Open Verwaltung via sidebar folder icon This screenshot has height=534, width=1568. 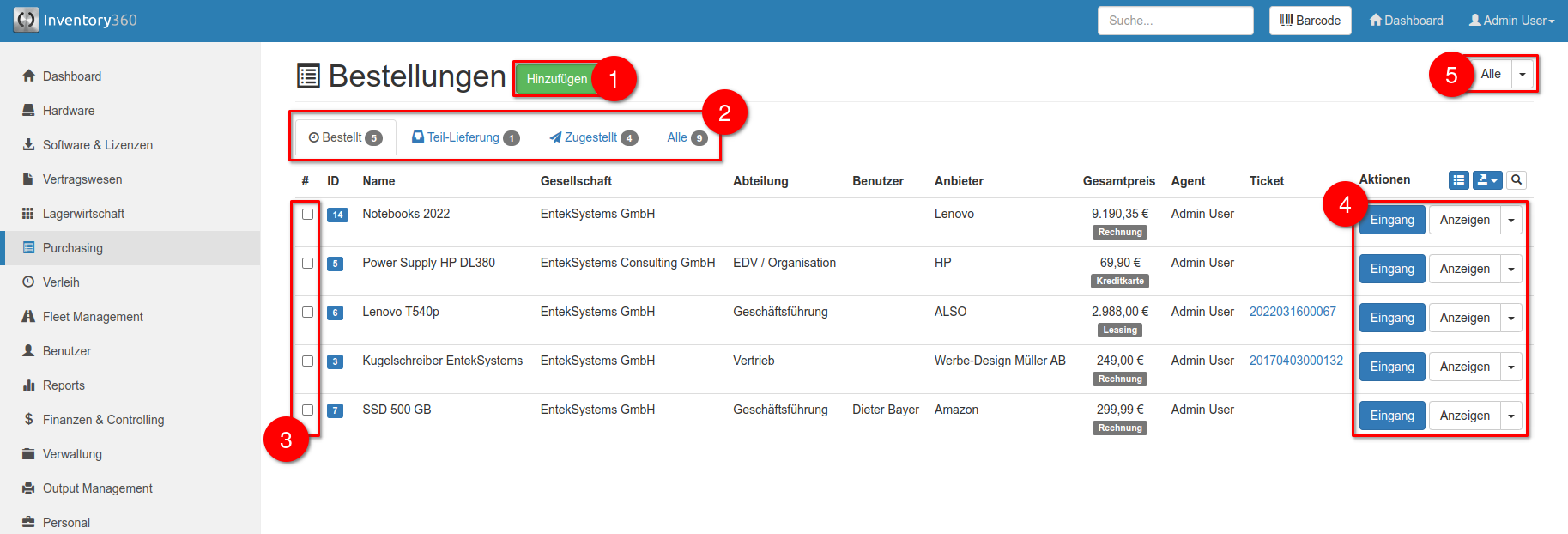[x=28, y=453]
